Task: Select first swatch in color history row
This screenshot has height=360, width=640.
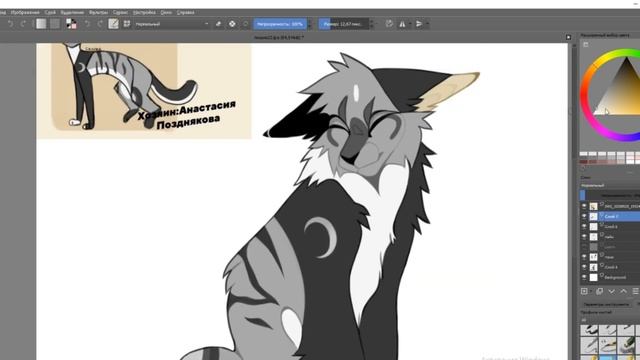Action: [x=584, y=155]
